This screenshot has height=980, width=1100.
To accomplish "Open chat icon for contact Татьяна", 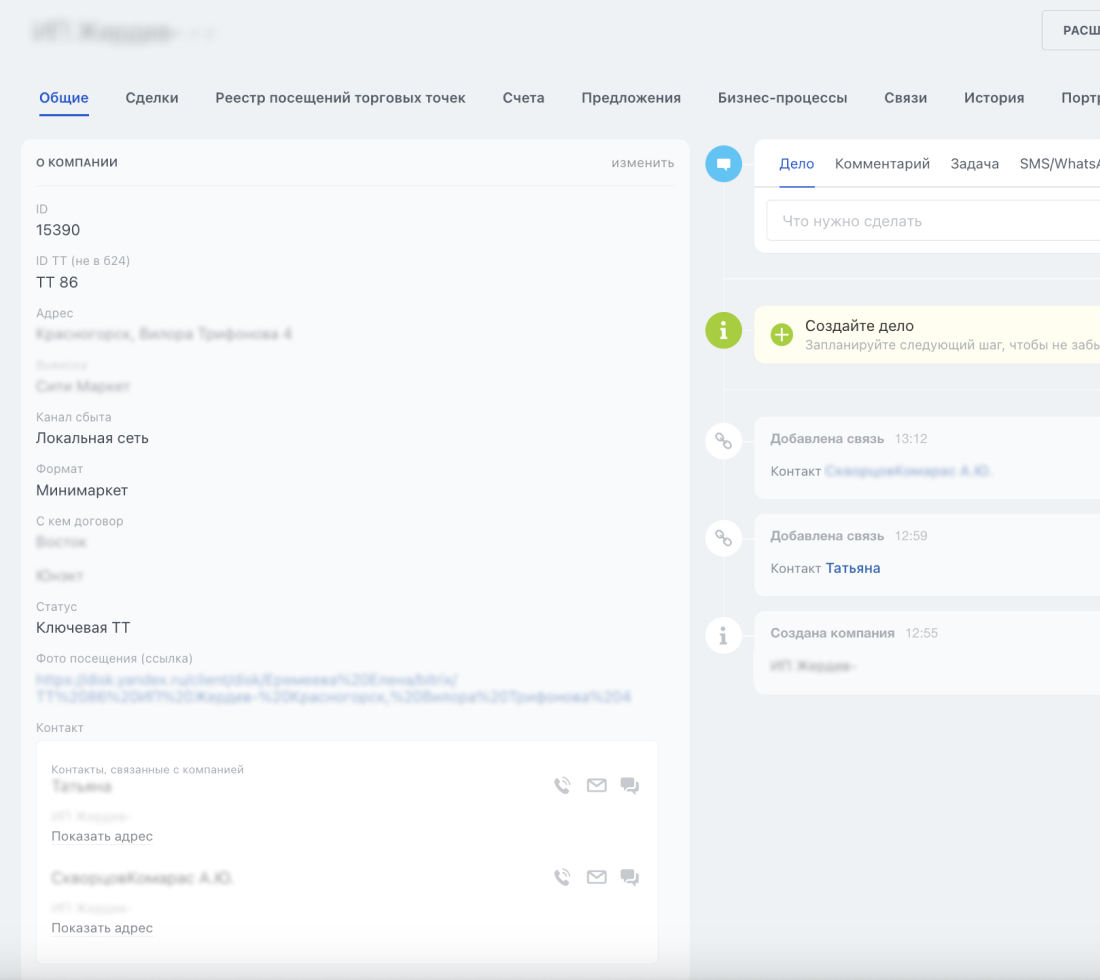I will [630, 786].
